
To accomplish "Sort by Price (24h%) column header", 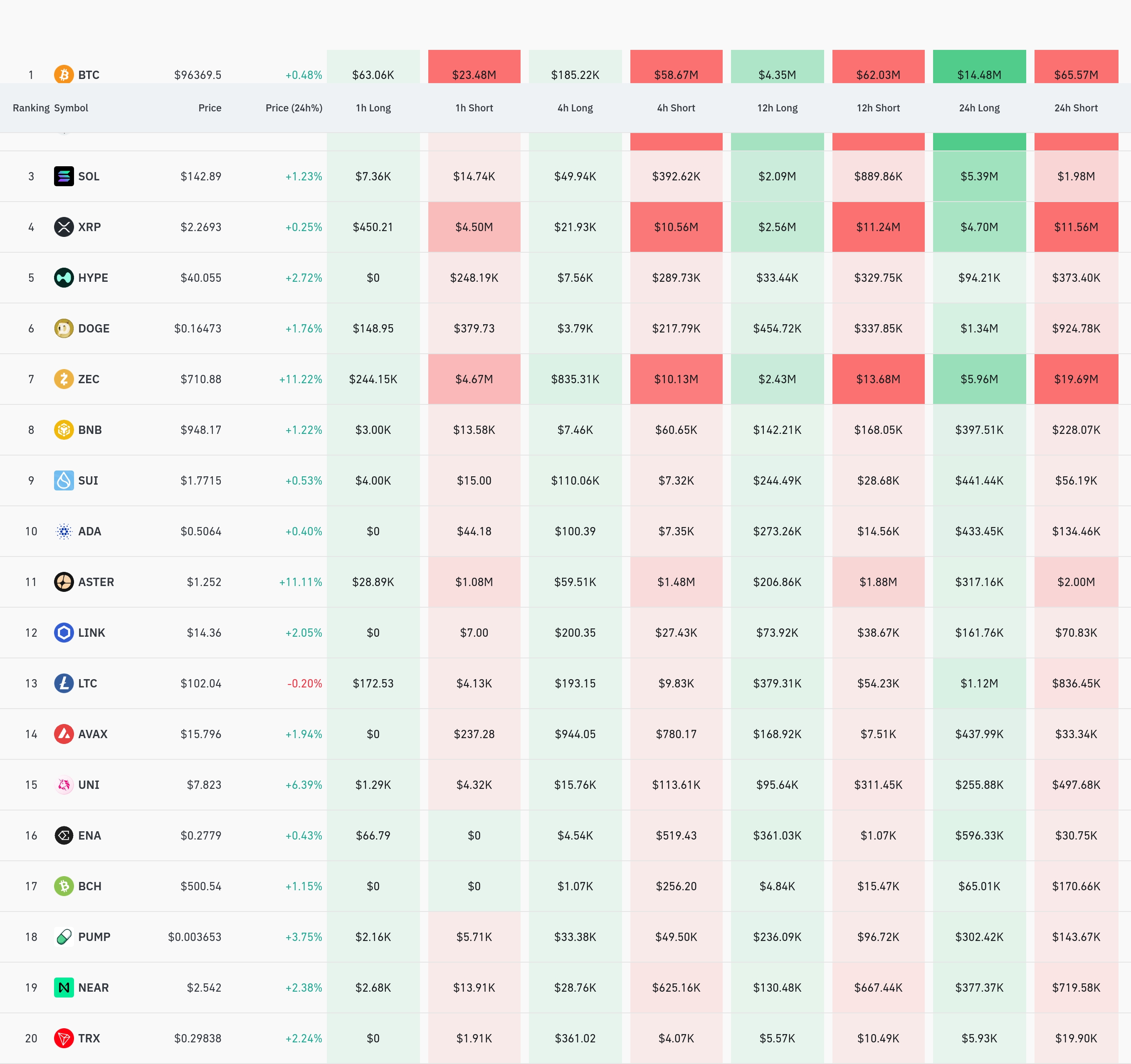I will tap(294, 108).
